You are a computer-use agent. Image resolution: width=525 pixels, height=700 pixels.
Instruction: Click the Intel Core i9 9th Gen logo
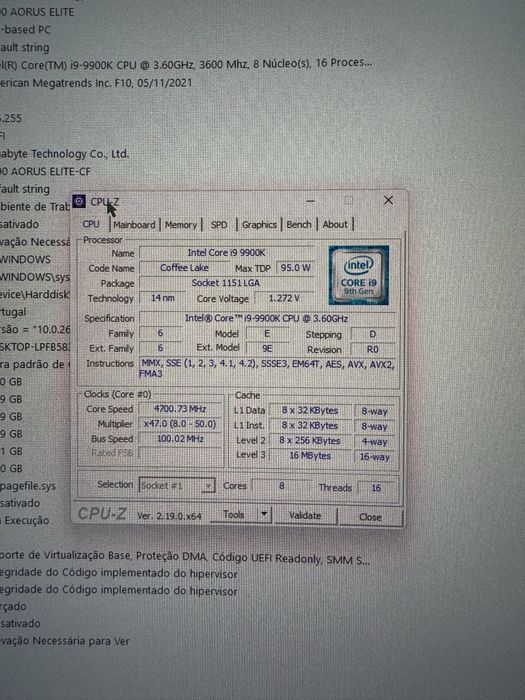358,275
